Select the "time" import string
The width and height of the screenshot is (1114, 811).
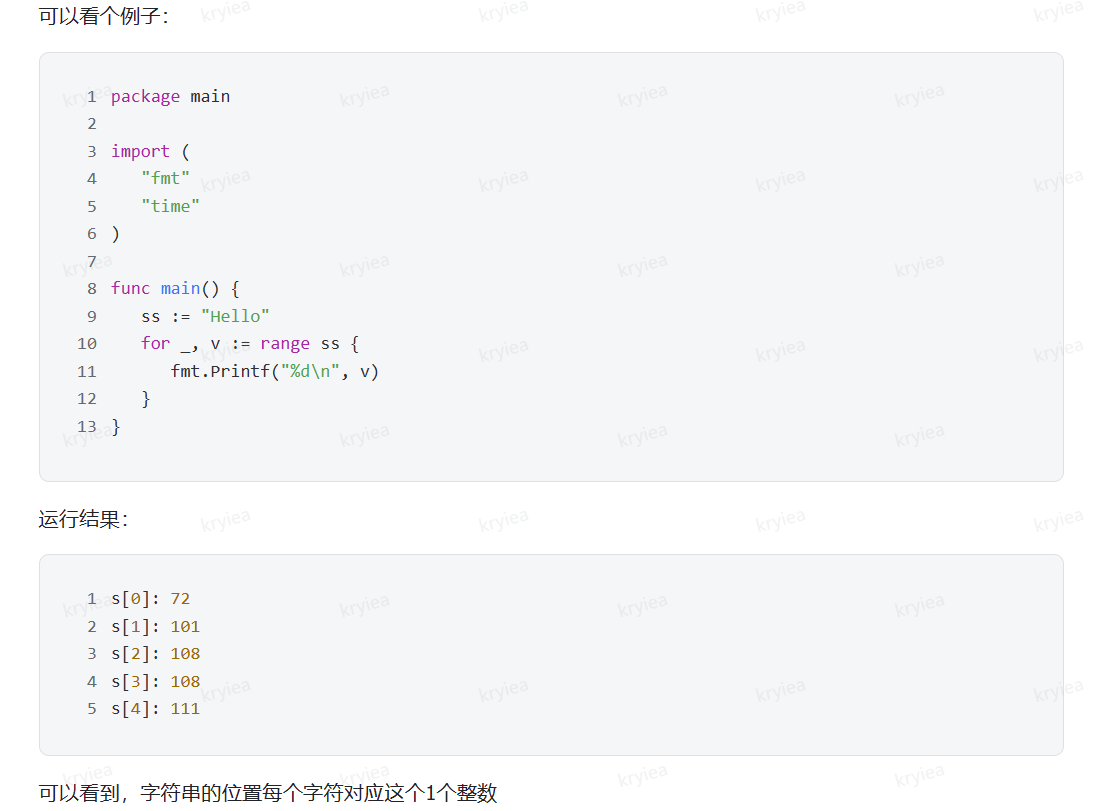(x=170, y=206)
